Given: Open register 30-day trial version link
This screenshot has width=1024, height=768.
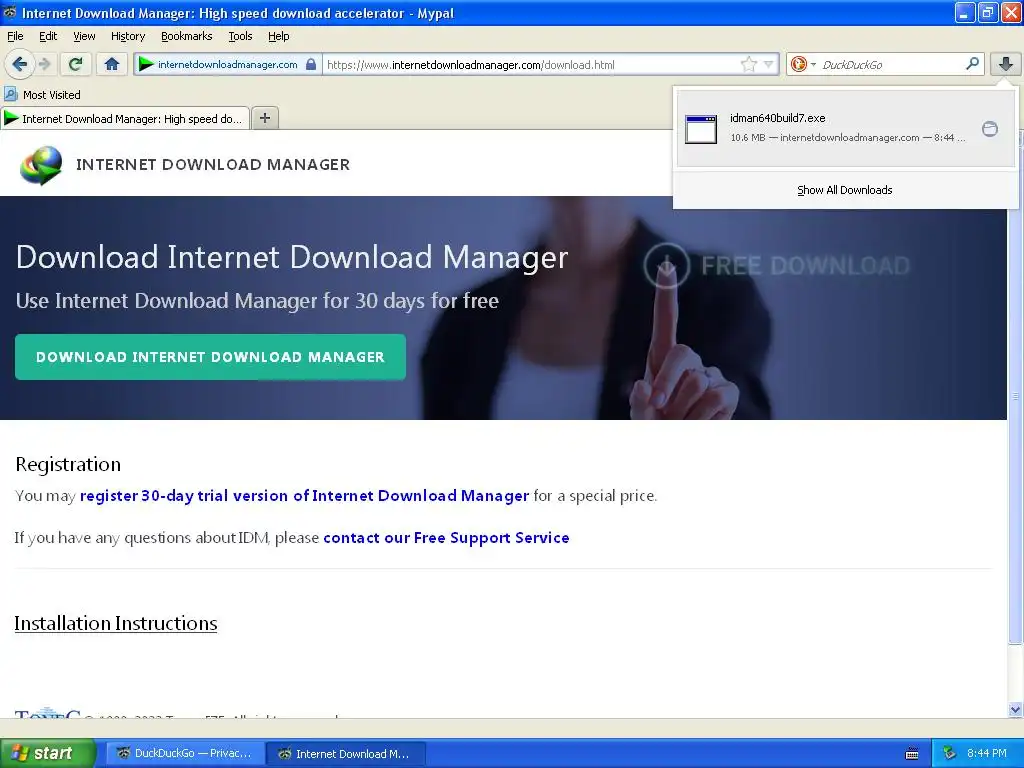Looking at the screenshot, I should (x=304, y=496).
